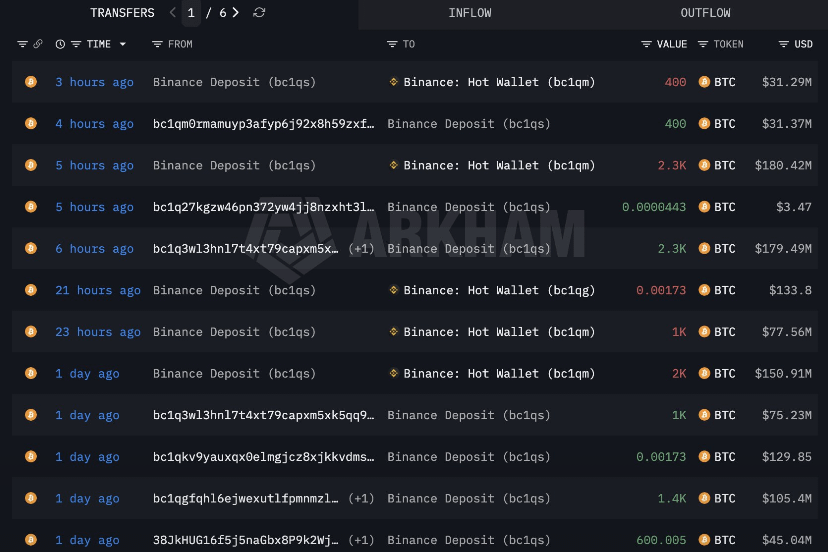Open address bc1q27kgzw46pn372yw4jj8nzxht3l

pyautogui.click(x=264, y=207)
